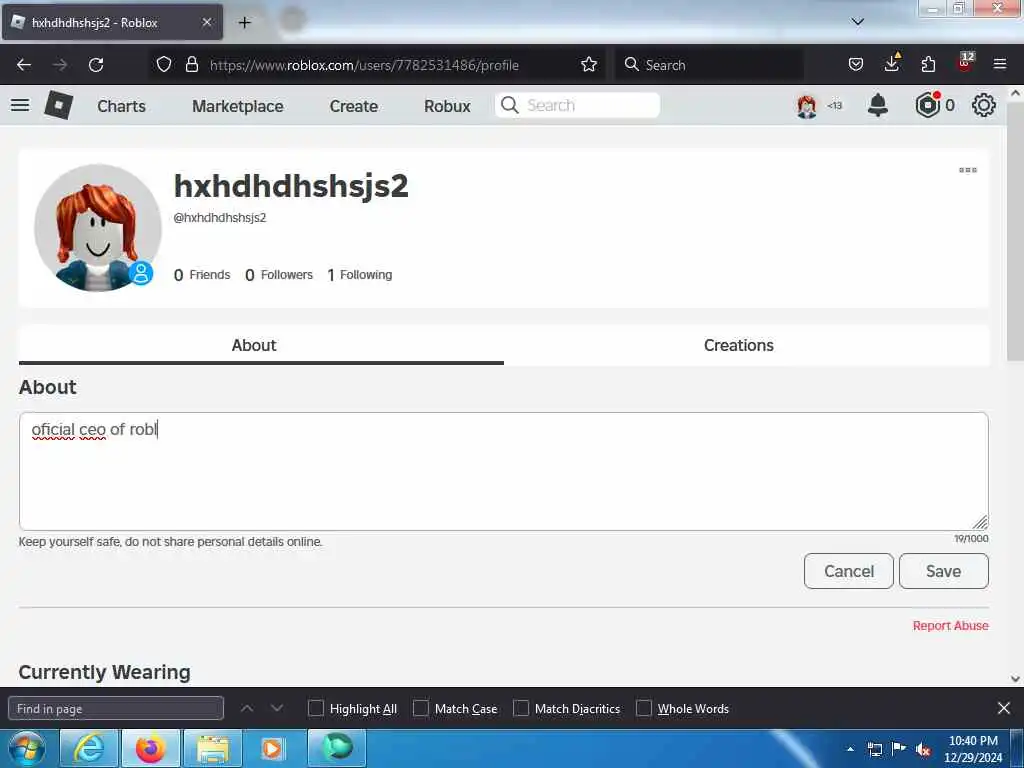Open the Firefox downloads icon
Image resolution: width=1024 pixels, height=768 pixels.
coord(892,63)
